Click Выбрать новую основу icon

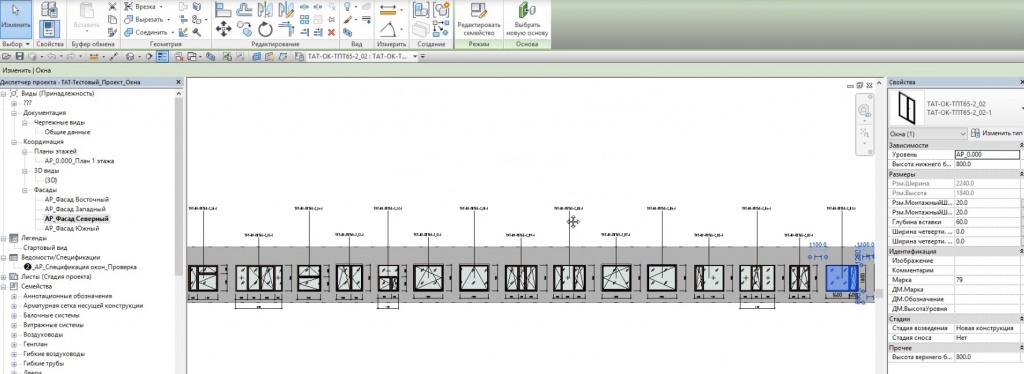point(527,20)
